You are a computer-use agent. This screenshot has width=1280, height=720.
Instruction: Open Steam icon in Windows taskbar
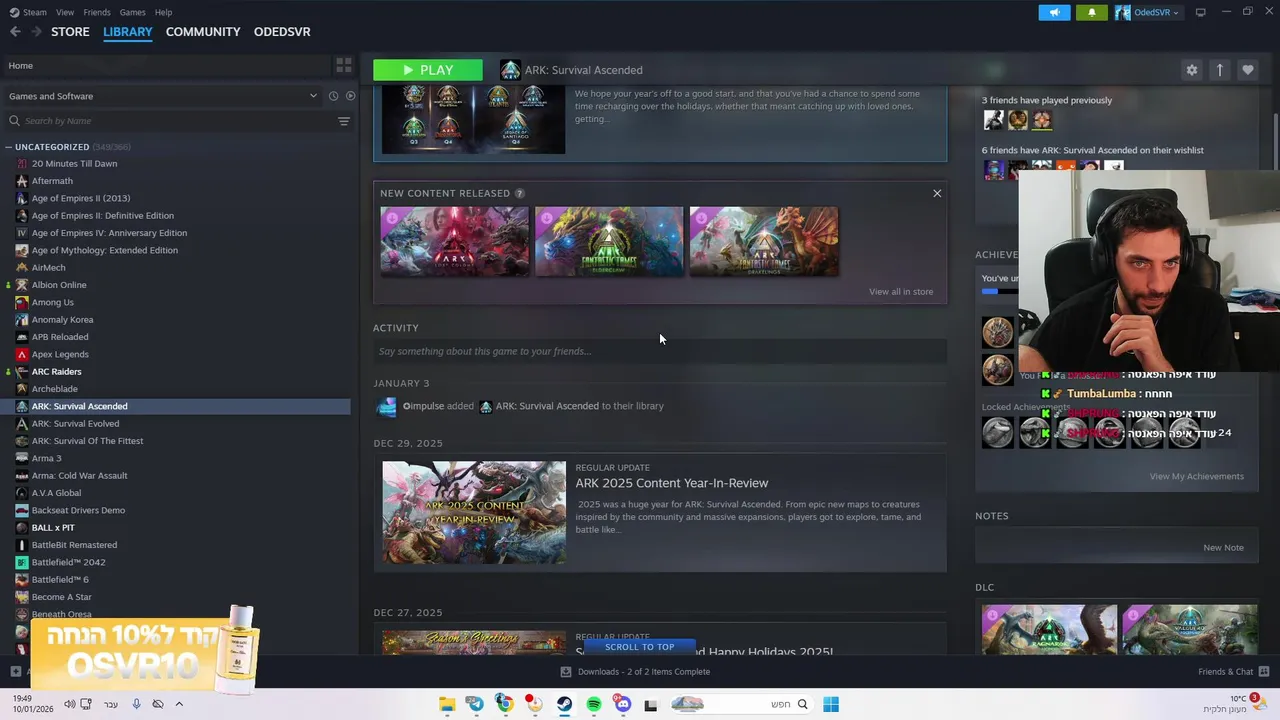[565, 704]
